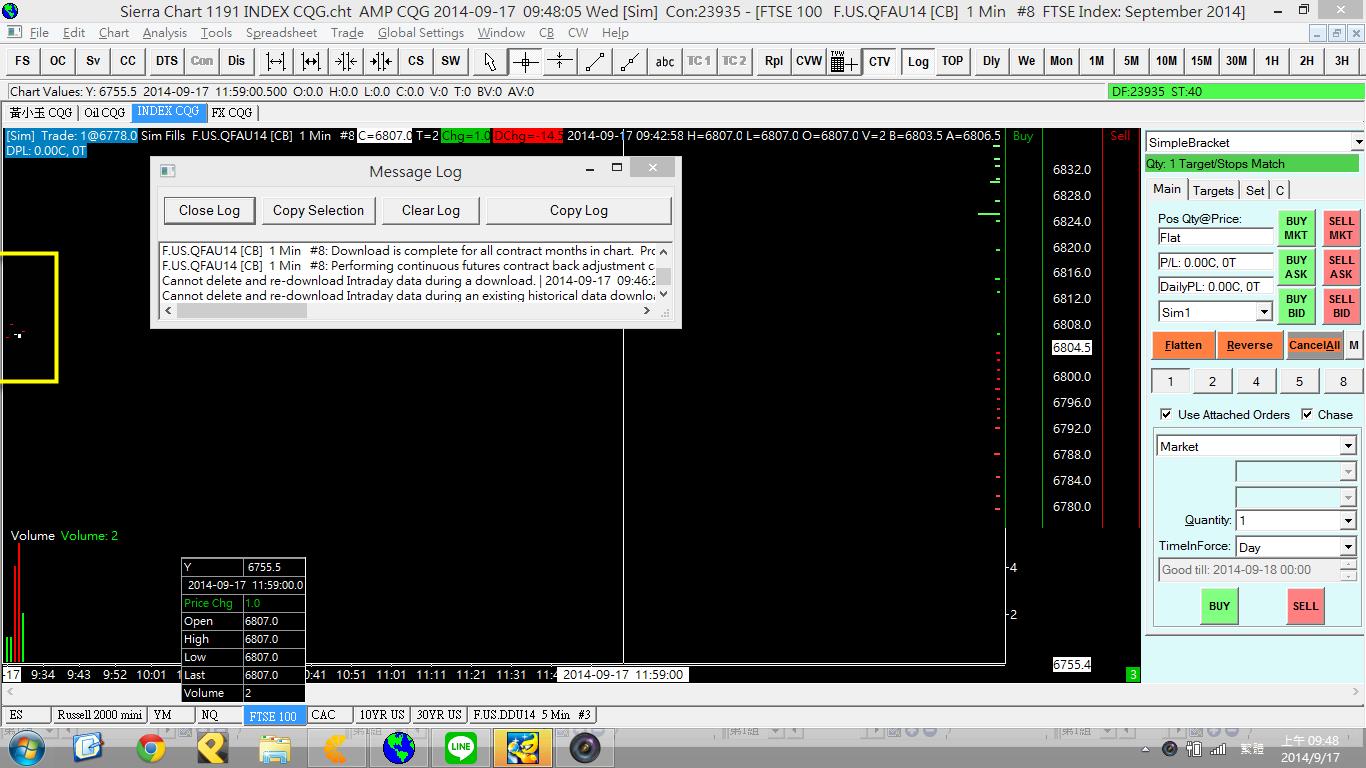1366x768 pixels.
Task: Expand the Market order type dropdown
Action: point(1347,447)
